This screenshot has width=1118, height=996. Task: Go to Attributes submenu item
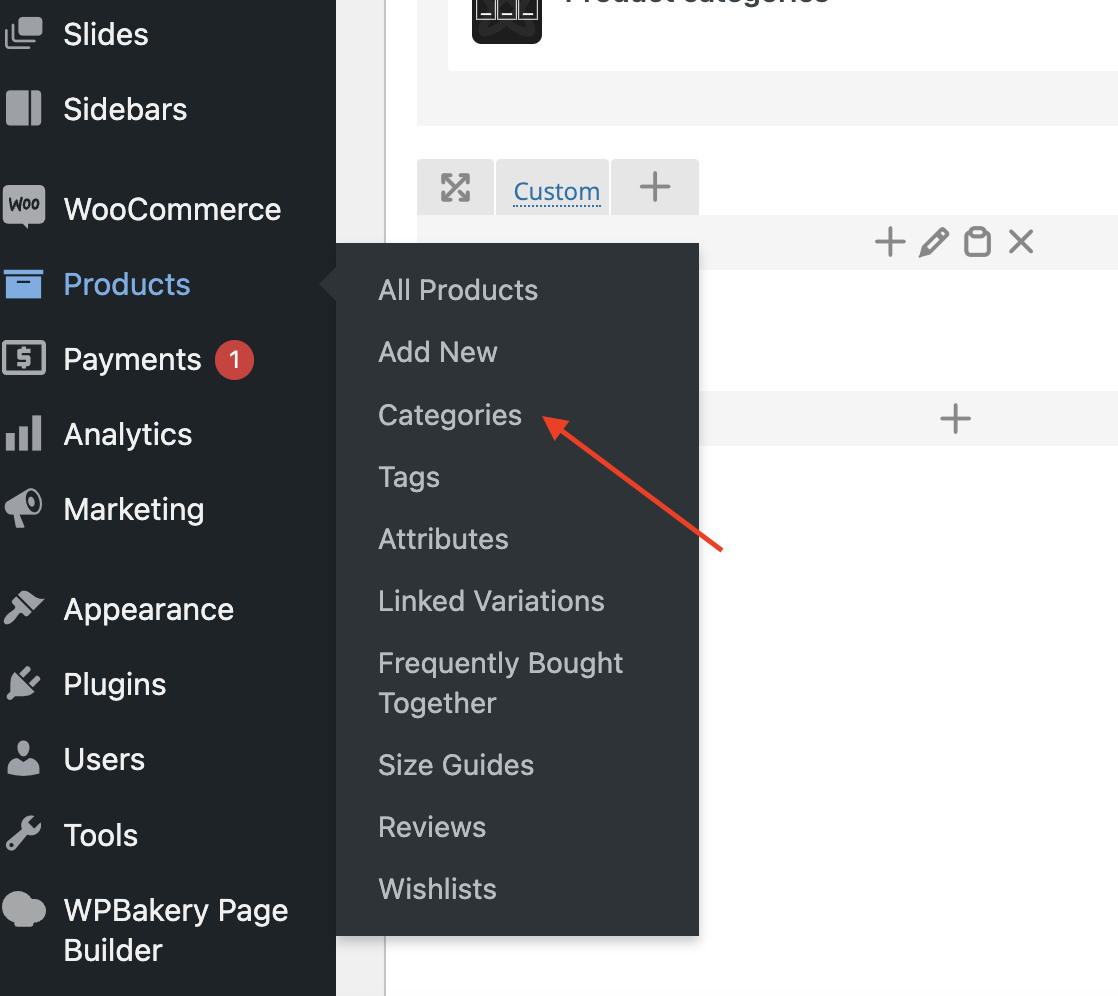(443, 539)
